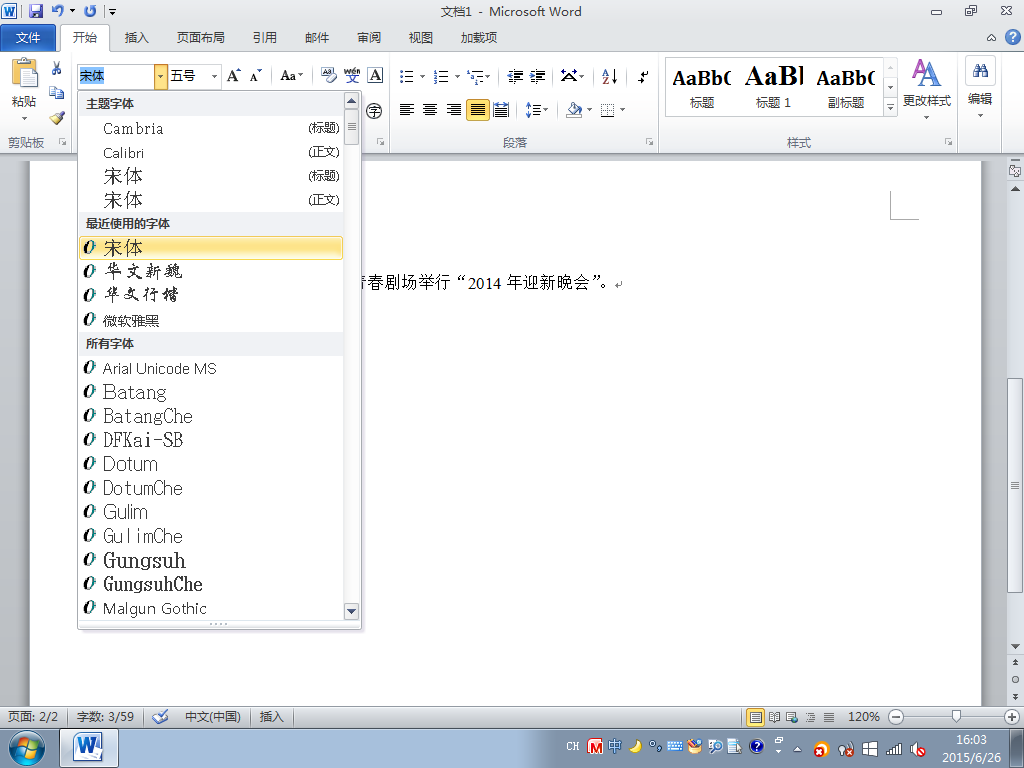Expand the numbered list dropdown arrow
The image size is (1024, 768).
[x=457, y=76]
